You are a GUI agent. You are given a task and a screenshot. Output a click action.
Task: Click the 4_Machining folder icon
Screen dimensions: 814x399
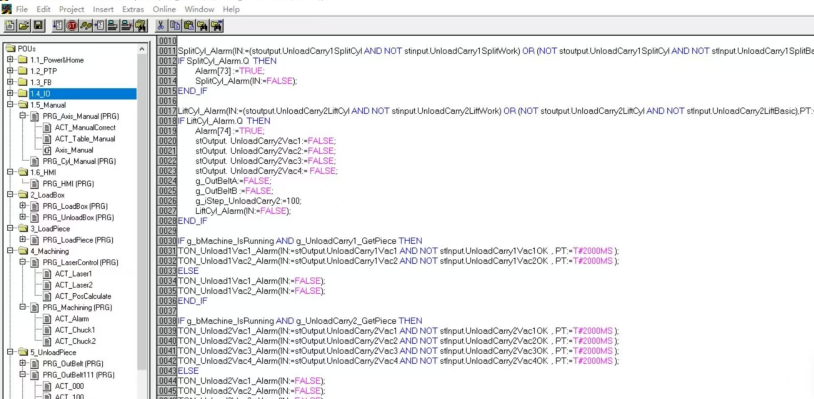click(x=22, y=251)
